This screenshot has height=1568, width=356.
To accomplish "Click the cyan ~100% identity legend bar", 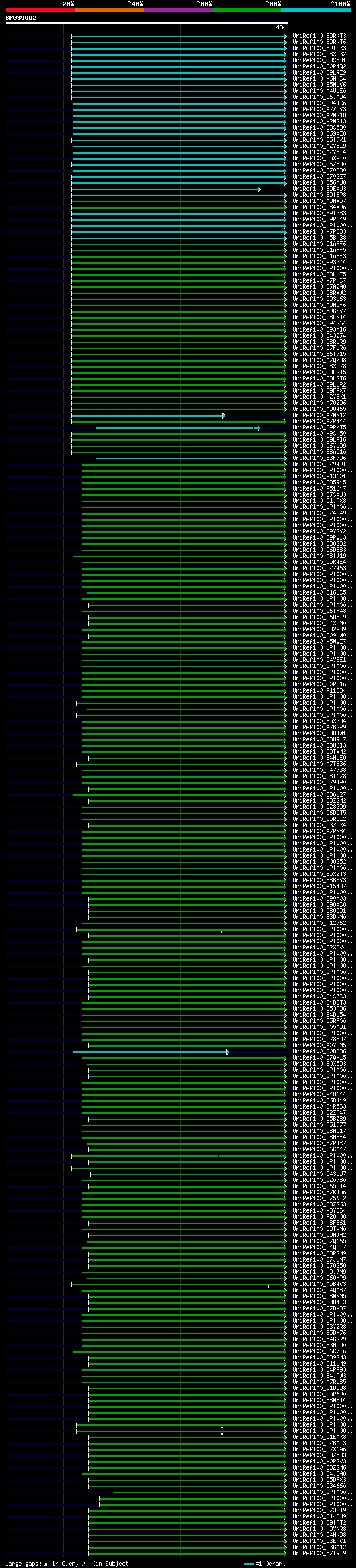I will click(x=315, y=10).
